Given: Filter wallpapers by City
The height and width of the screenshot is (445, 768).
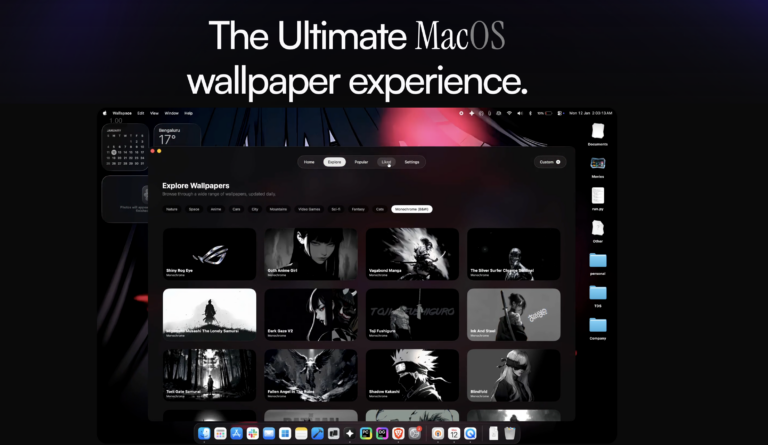Looking at the screenshot, I should tap(255, 209).
